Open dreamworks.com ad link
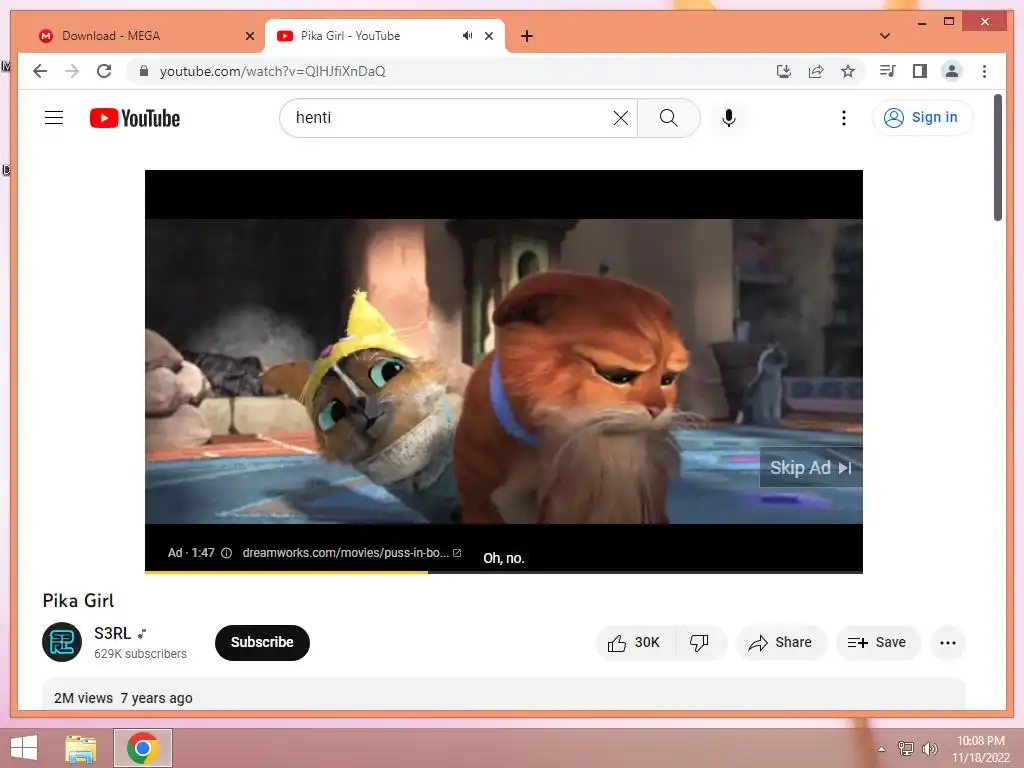Image resolution: width=1024 pixels, height=768 pixels. (x=351, y=552)
